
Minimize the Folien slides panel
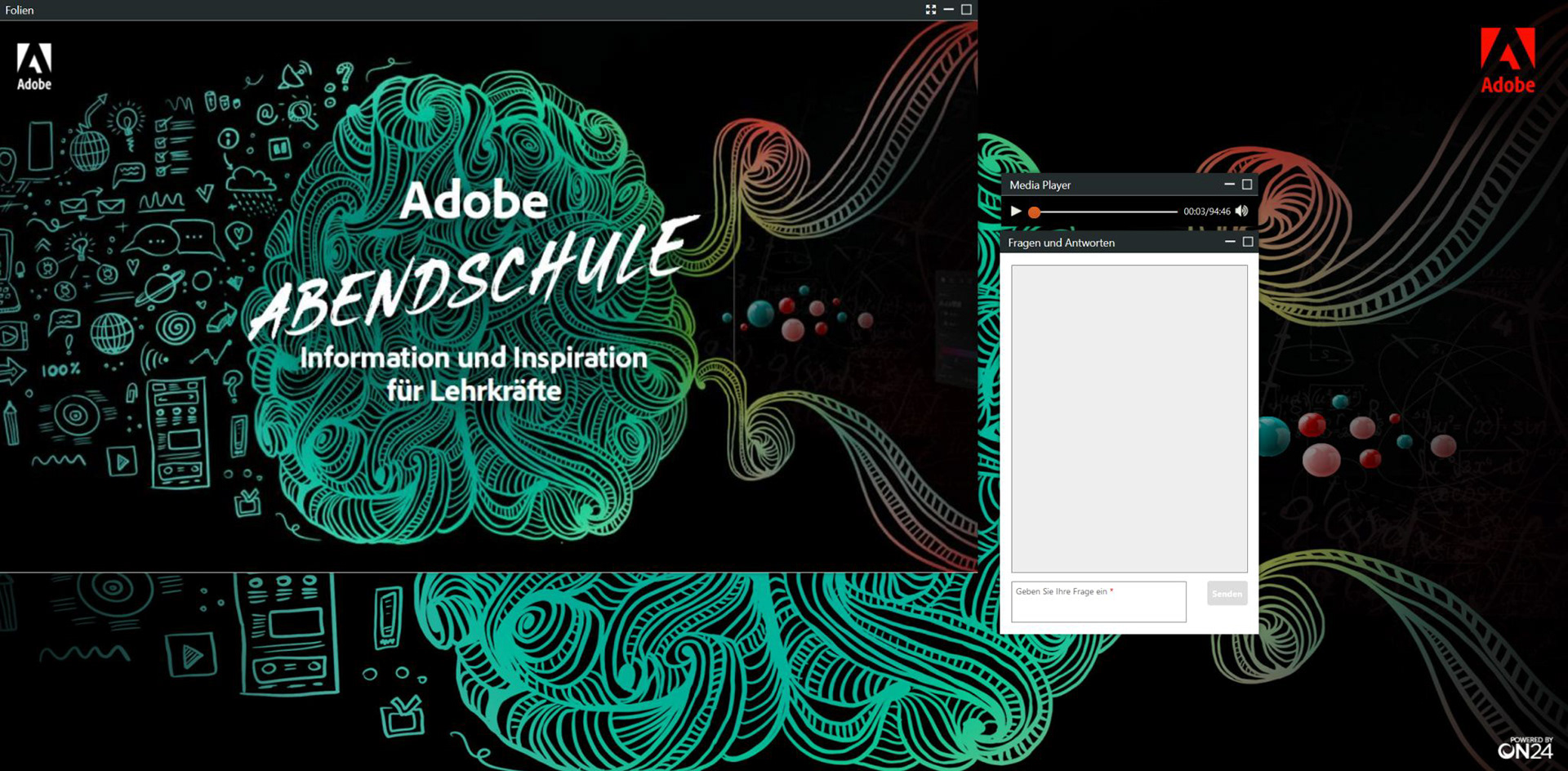pyautogui.click(x=949, y=10)
